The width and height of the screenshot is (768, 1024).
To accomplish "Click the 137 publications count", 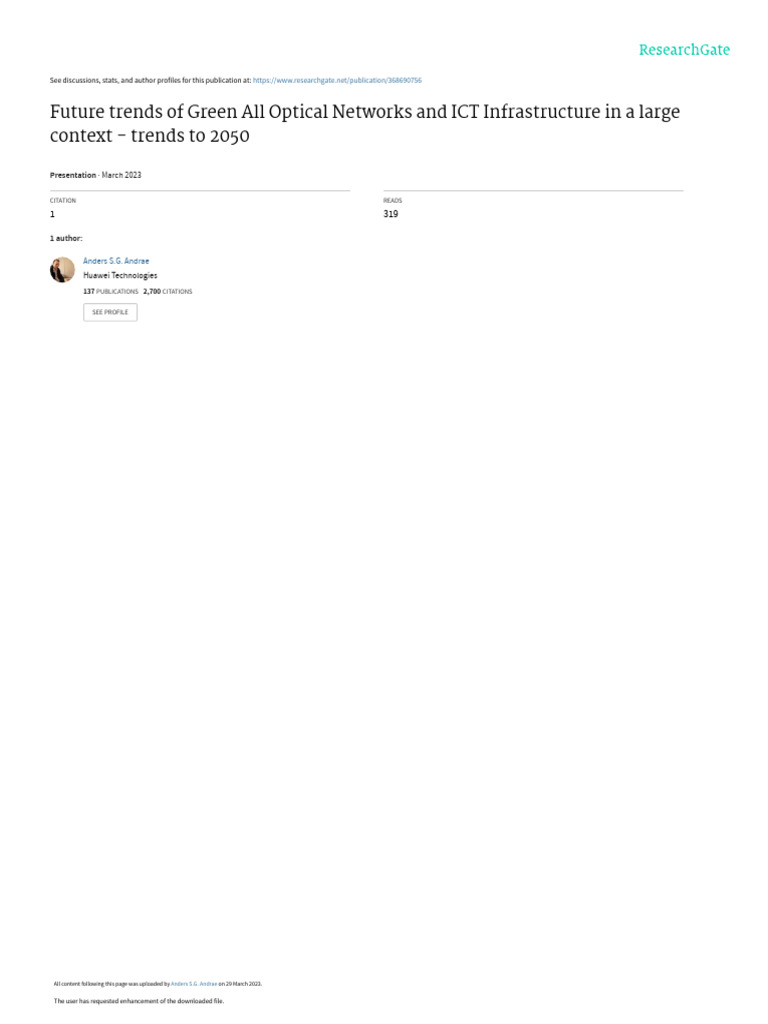I will 110,291.
